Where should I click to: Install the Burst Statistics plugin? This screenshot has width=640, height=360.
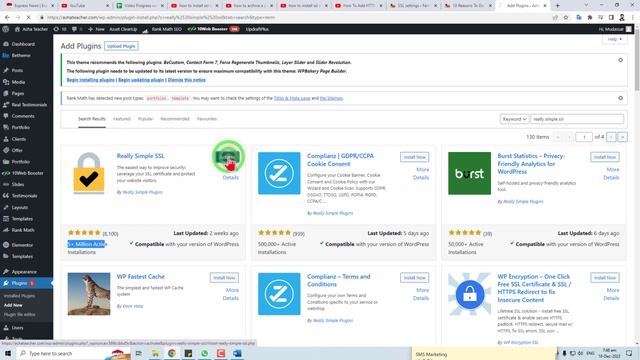pyautogui.click(x=604, y=157)
